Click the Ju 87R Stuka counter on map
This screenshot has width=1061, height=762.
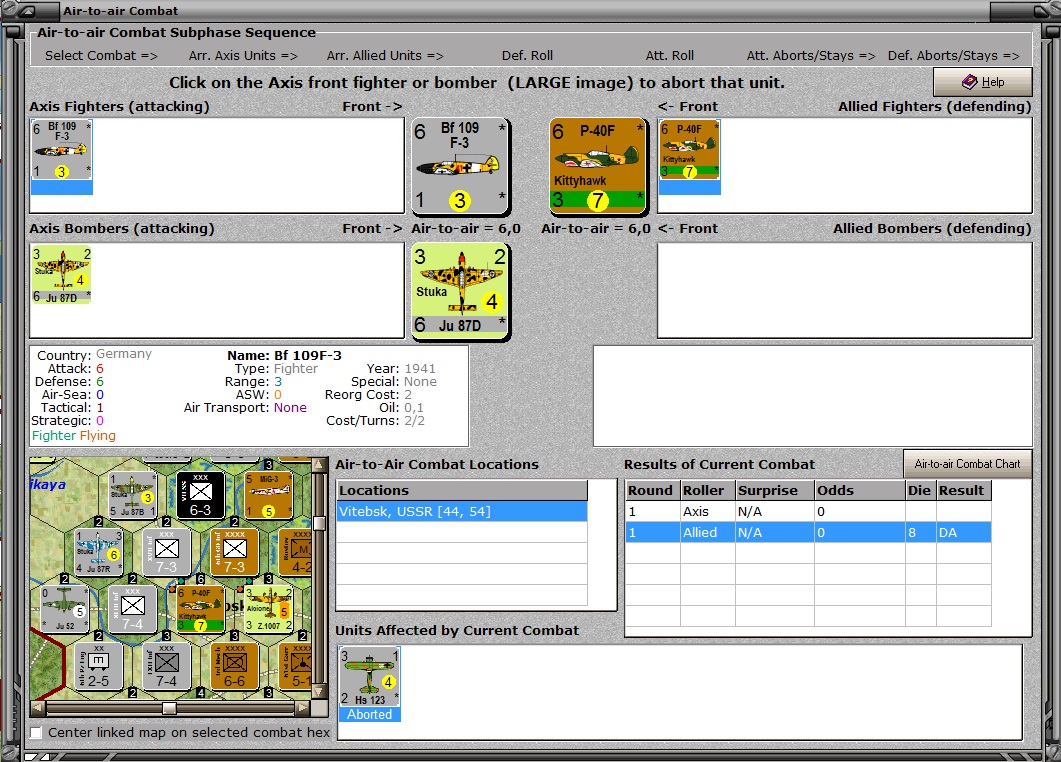99,552
